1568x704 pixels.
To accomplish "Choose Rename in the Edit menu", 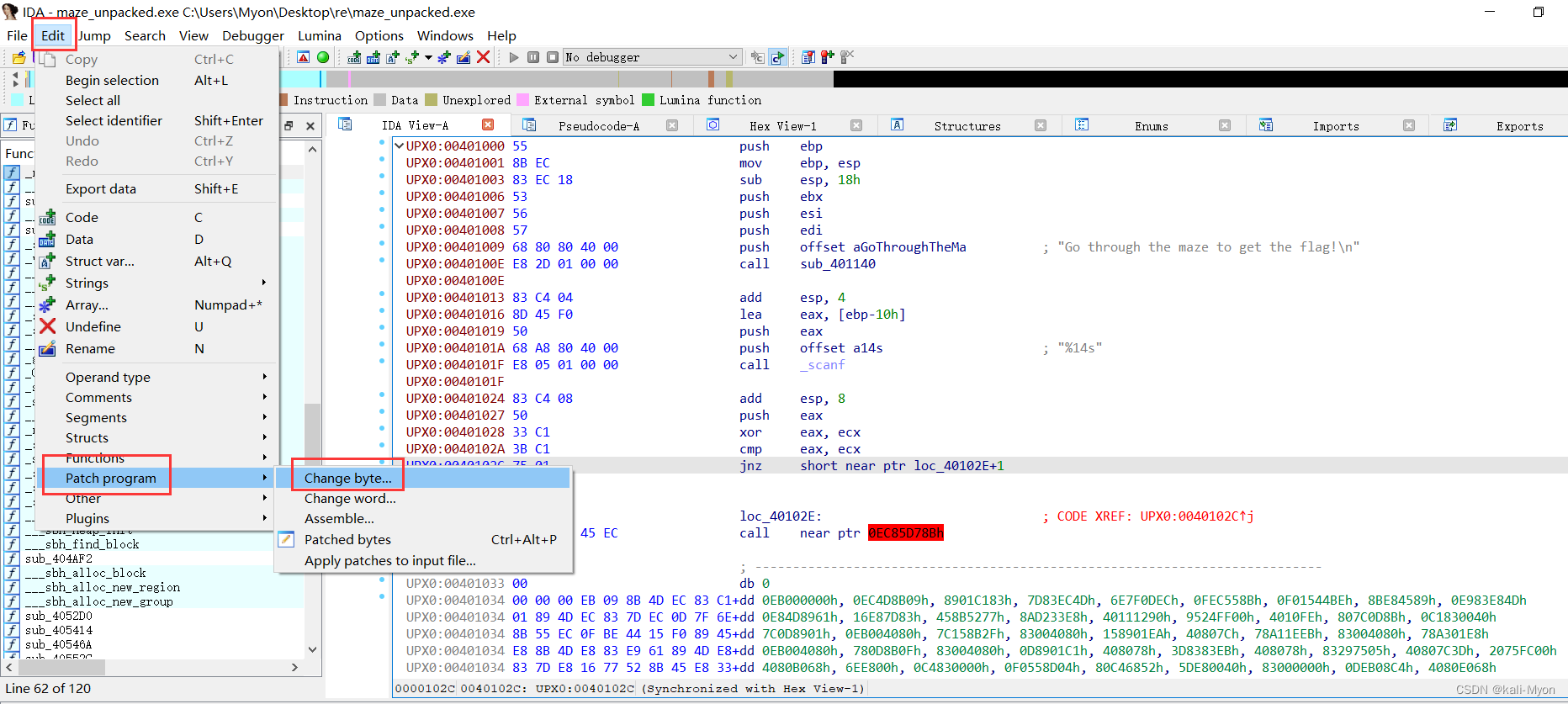I will (158, 348).
